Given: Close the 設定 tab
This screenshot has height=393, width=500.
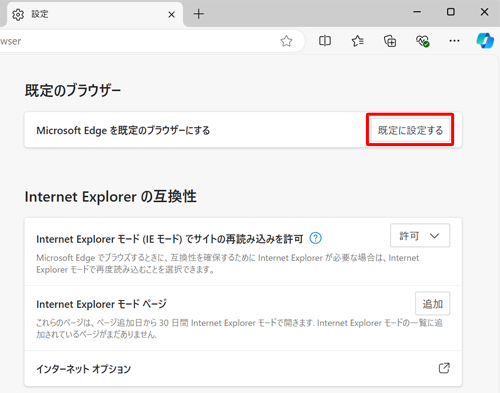Looking at the screenshot, I should click(x=172, y=15).
